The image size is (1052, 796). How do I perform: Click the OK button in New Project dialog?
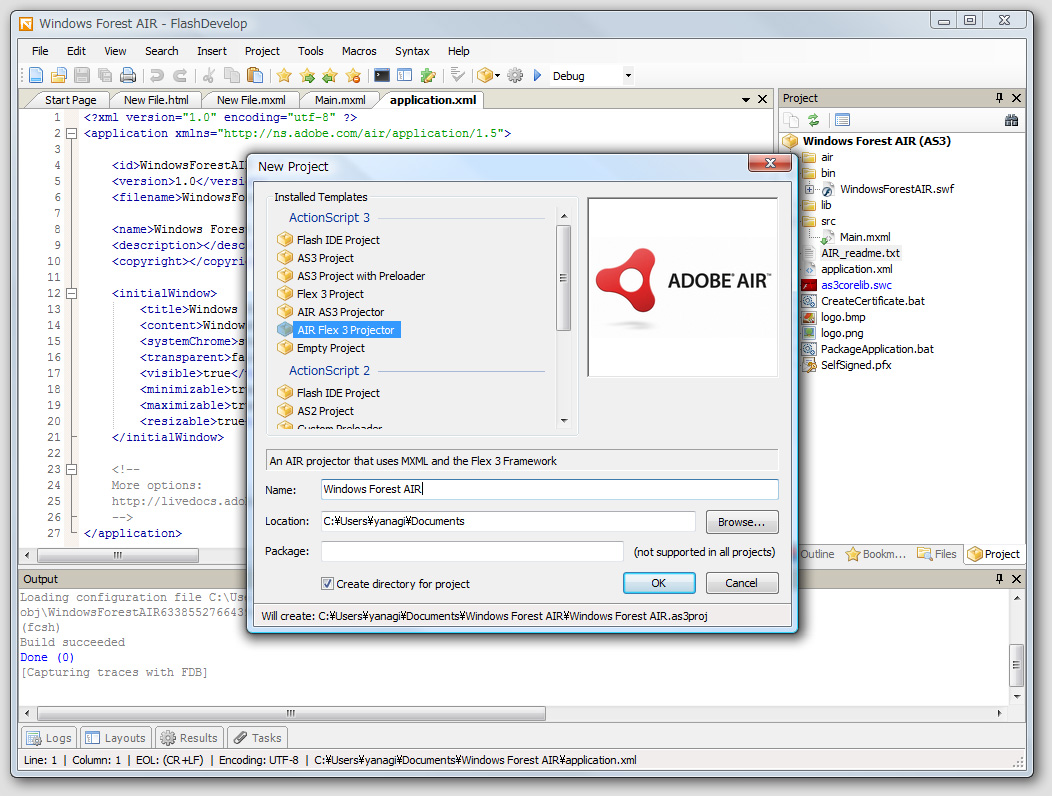pyautogui.click(x=659, y=583)
